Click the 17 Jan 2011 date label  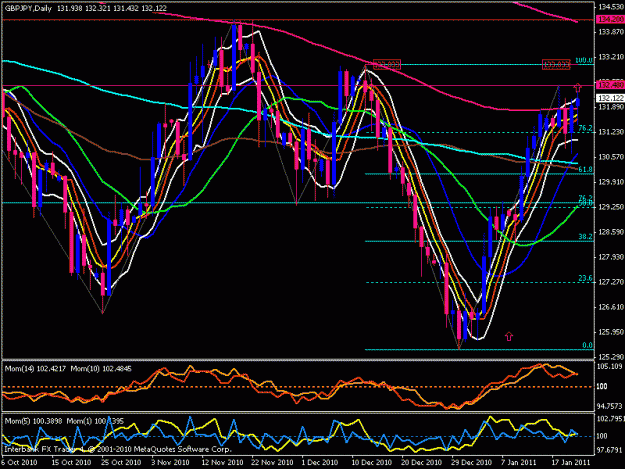(570, 463)
